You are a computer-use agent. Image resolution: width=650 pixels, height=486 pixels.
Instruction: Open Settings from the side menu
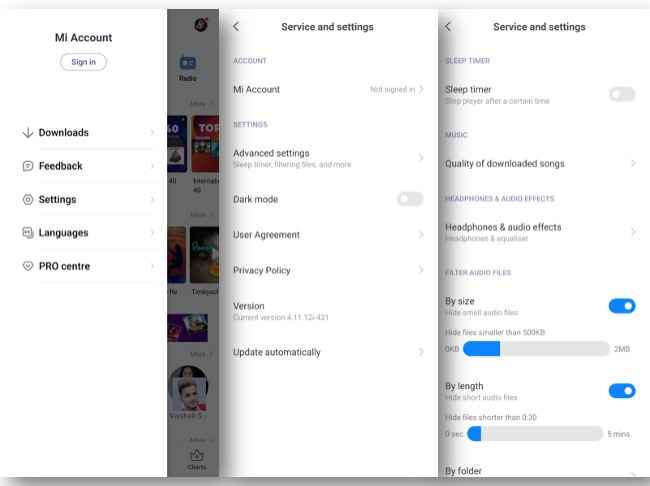[88, 199]
